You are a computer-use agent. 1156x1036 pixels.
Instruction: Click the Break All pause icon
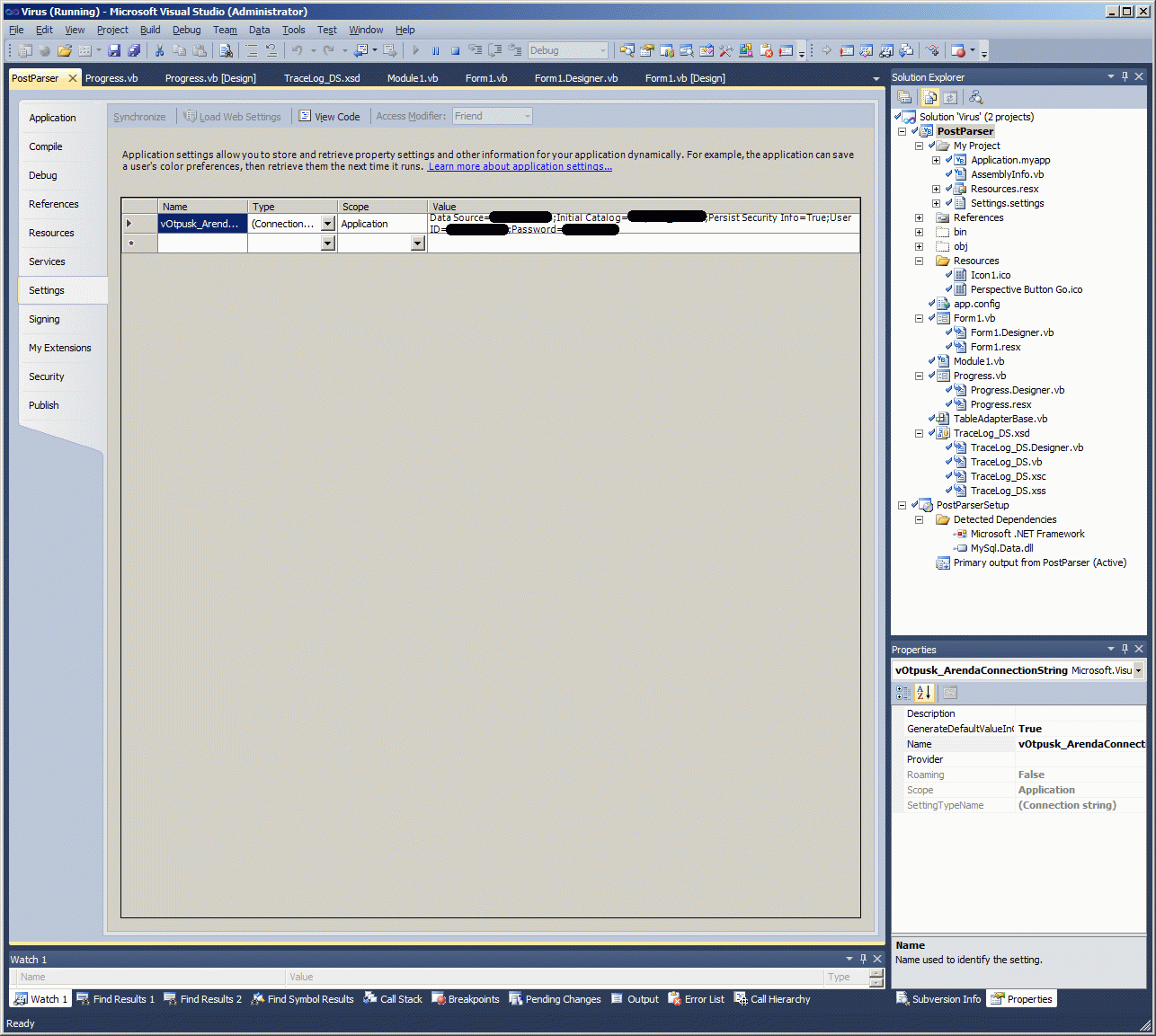435,50
